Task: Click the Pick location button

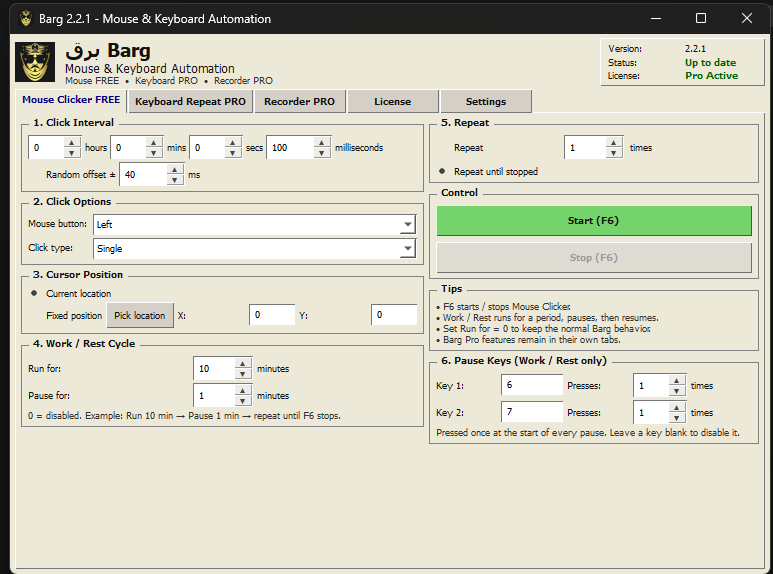Action: pos(140,316)
